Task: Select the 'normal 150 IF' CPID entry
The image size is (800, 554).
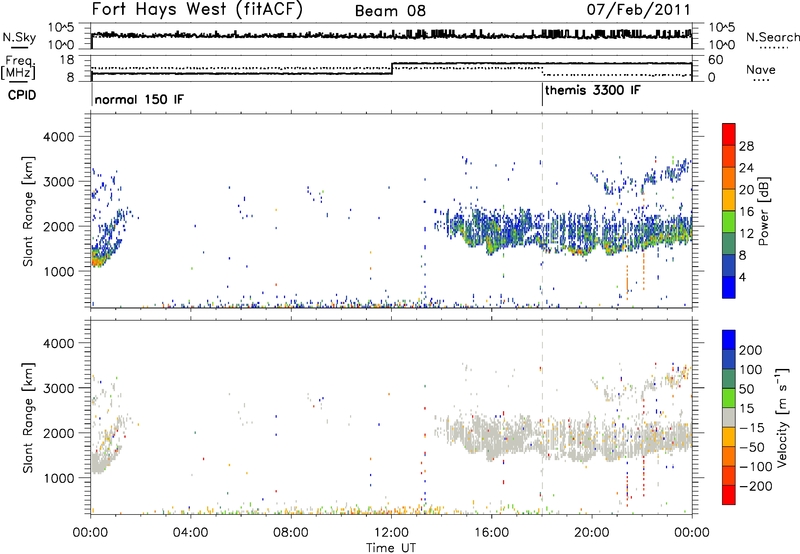Action: (x=139, y=99)
